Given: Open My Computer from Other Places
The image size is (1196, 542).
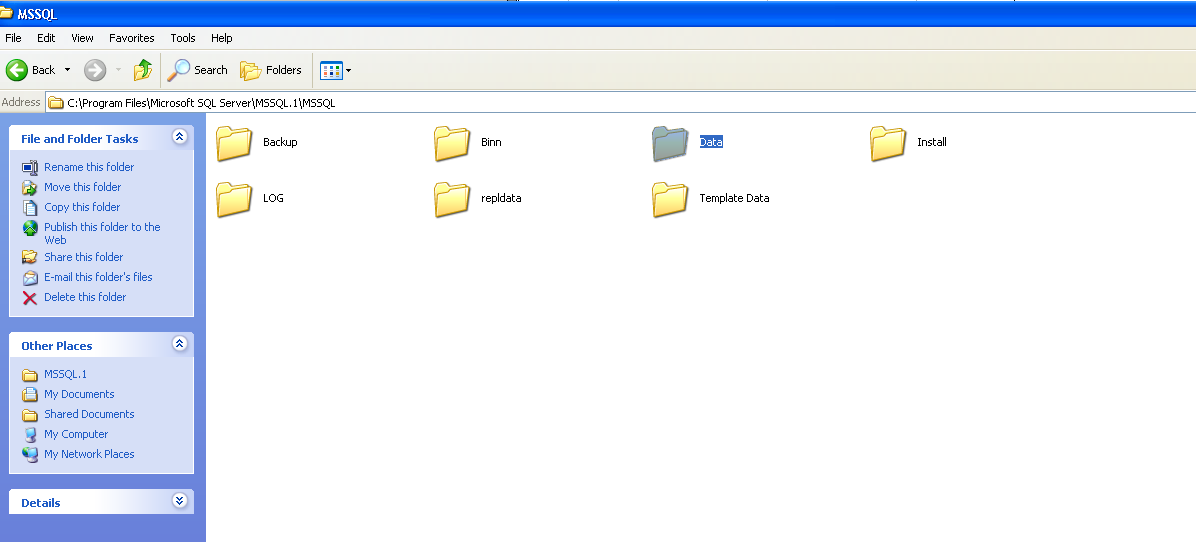Looking at the screenshot, I should (x=76, y=434).
